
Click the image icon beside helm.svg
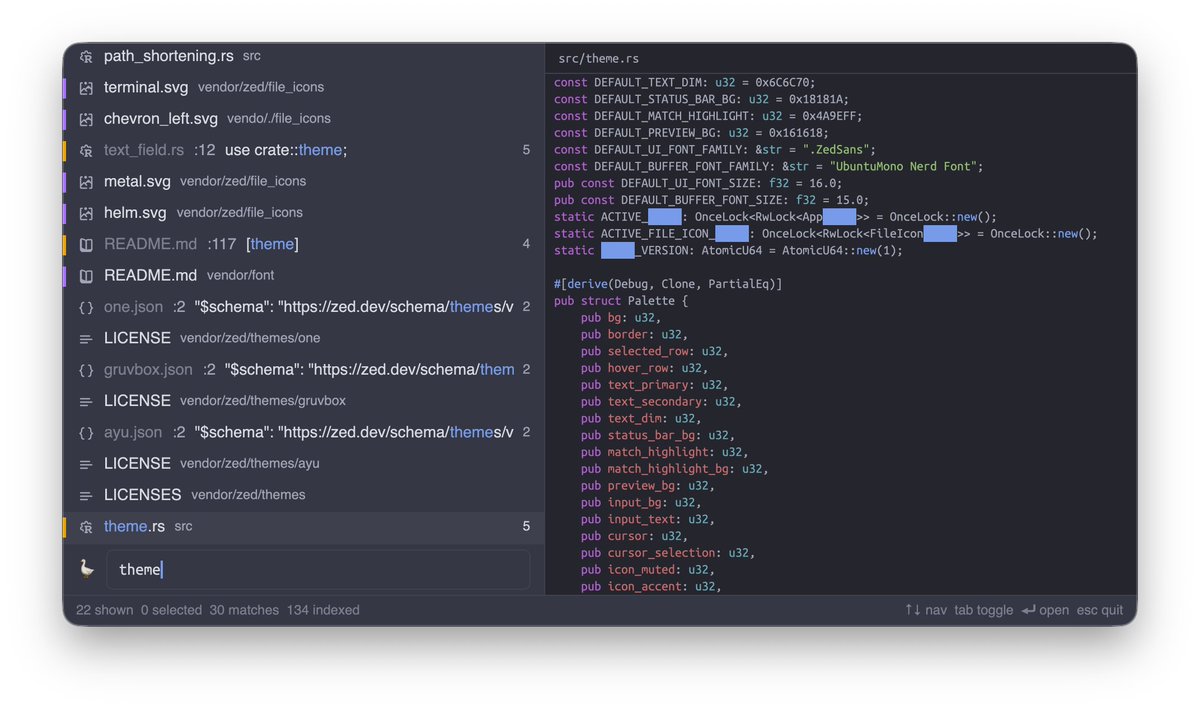[x=86, y=213]
